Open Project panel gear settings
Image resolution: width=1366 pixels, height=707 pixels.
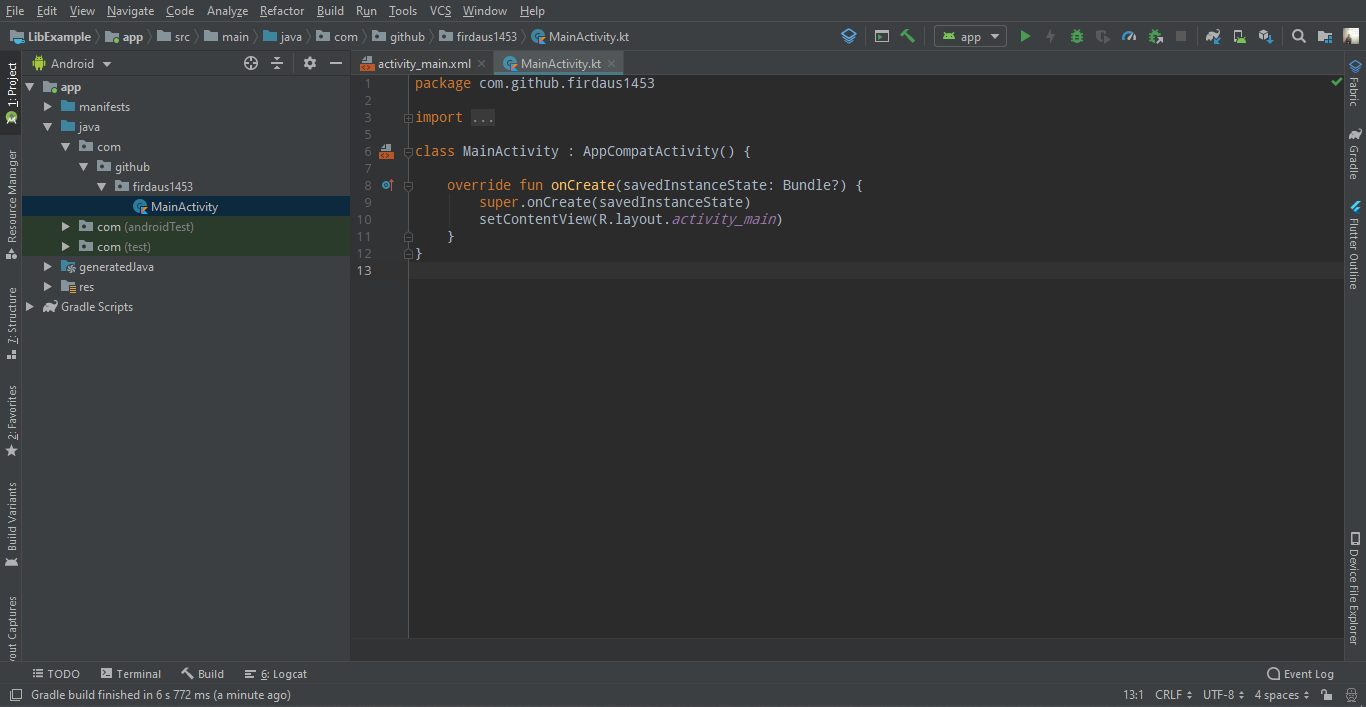pyautogui.click(x=310, y=63)
